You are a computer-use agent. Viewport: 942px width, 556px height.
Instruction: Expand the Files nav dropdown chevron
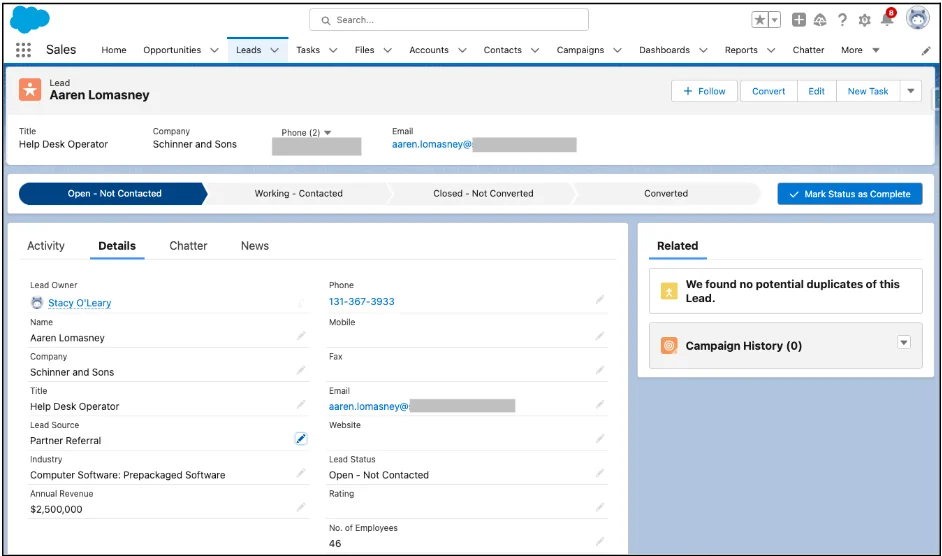387,50
